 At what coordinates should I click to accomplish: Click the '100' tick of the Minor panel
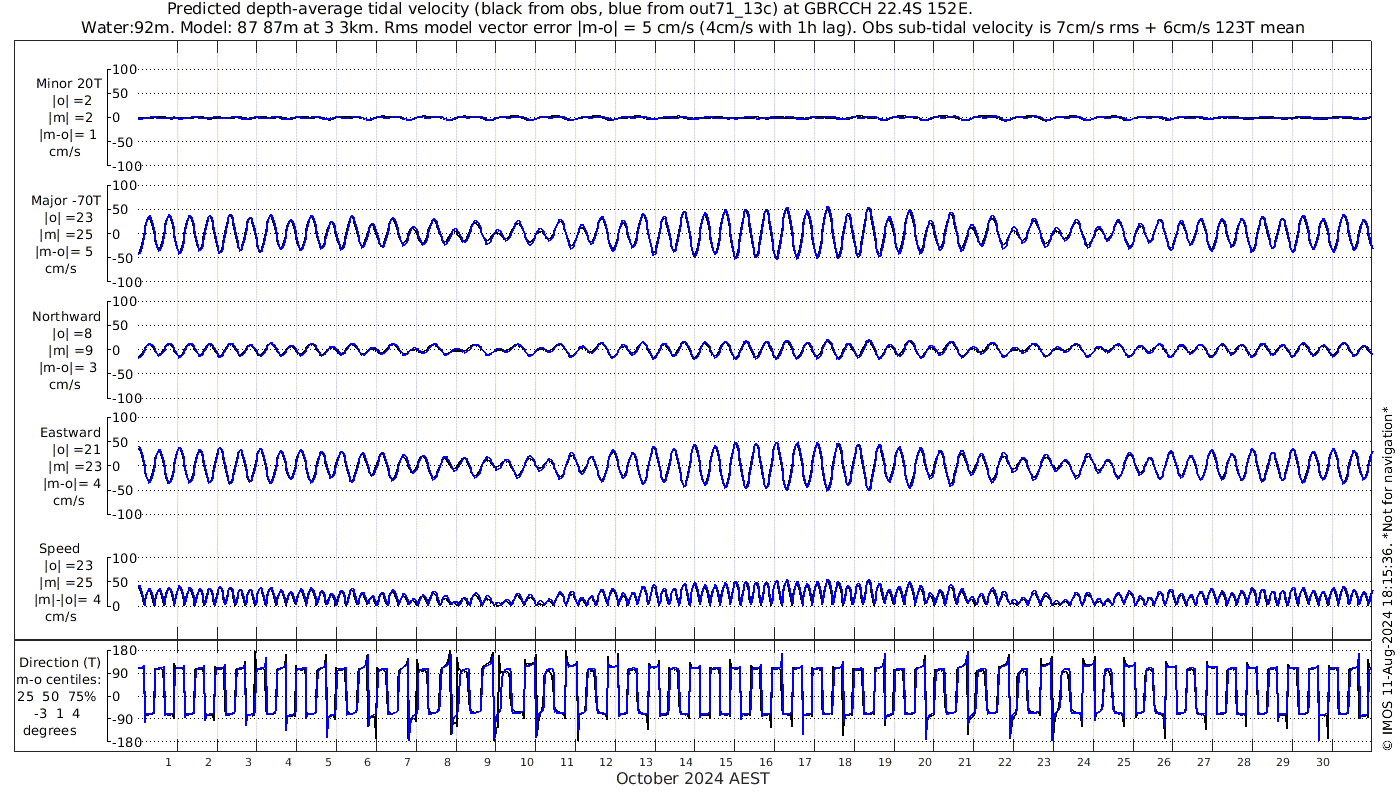click(x=125, y=70)
